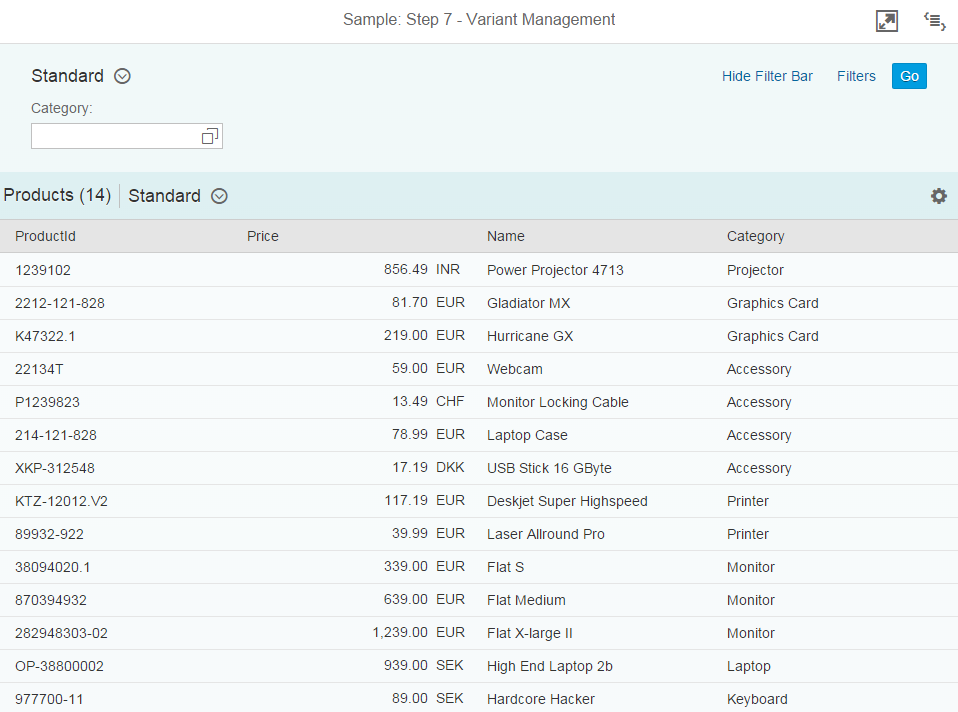
Task: Expand filter bar Standard variant dropdown
Action: point(122,76)
